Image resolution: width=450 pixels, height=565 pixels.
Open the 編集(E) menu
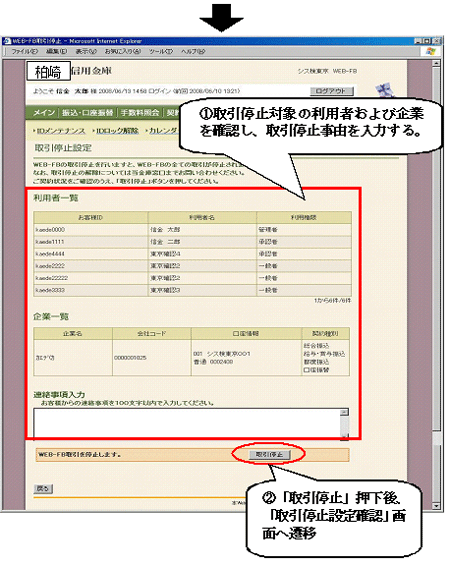coord(56,52)
